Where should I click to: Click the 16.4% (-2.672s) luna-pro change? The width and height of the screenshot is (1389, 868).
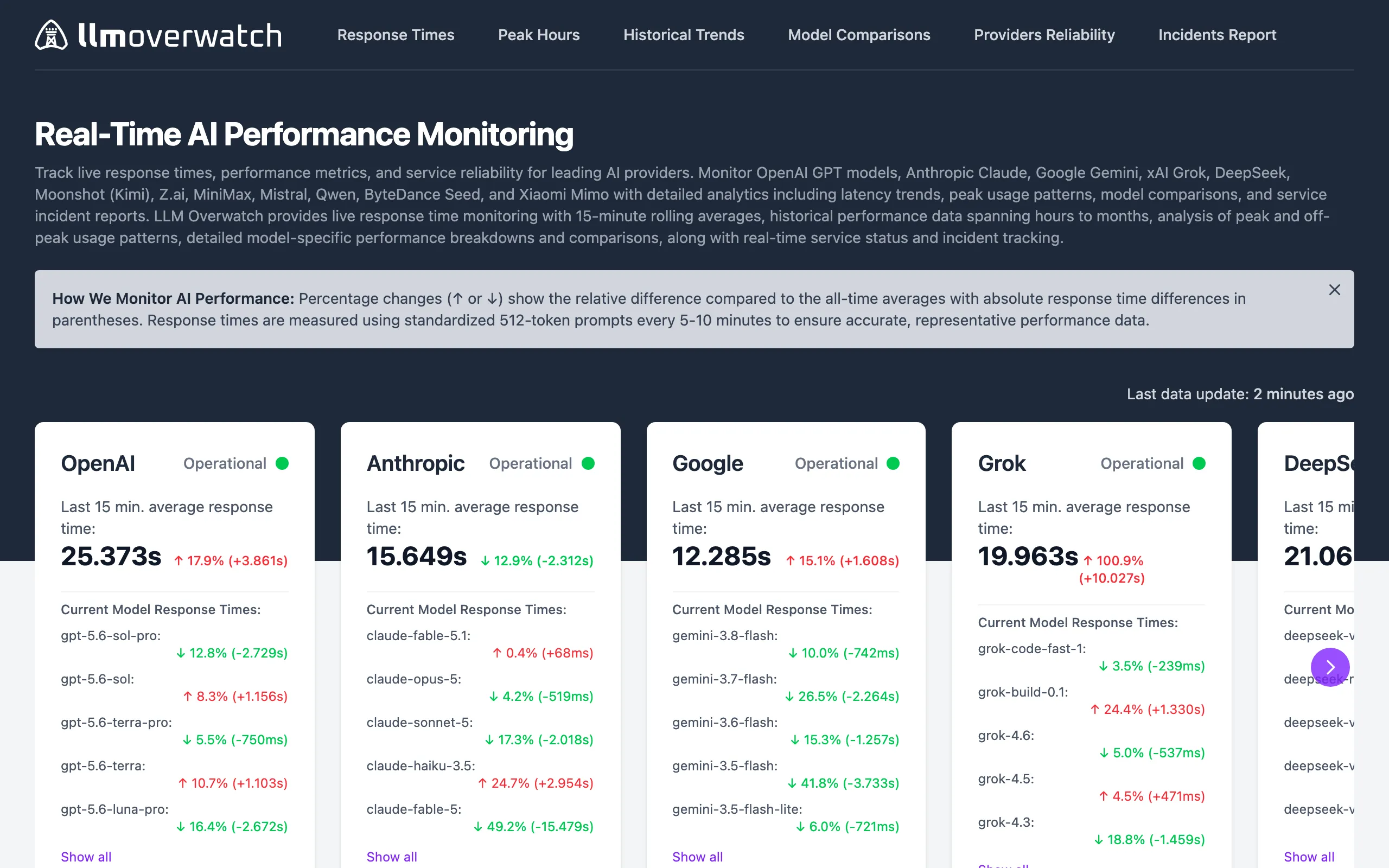pos(231,826)
